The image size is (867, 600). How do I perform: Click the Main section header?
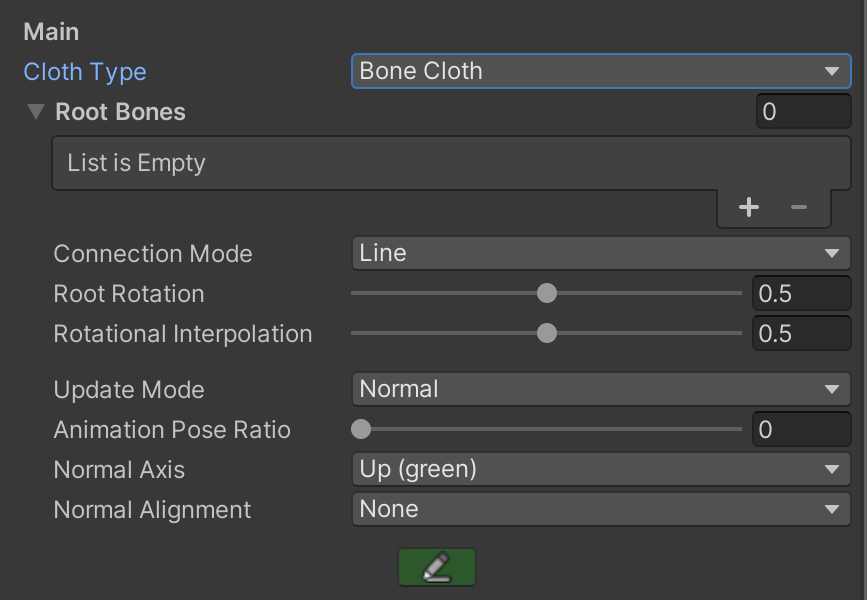coord(51,32)
